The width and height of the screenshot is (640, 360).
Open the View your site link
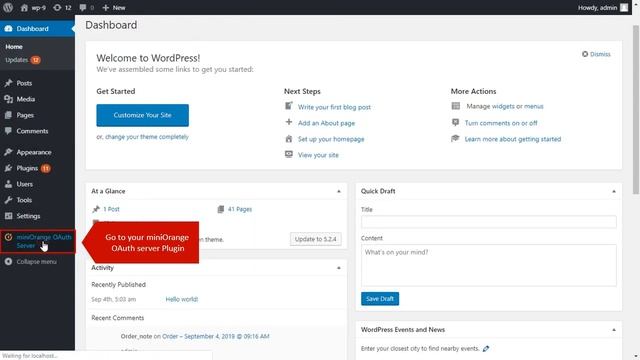click(318, 155)
